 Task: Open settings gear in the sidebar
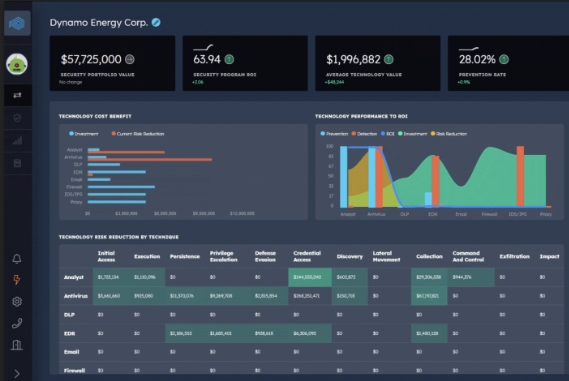(x=17, y=302)
